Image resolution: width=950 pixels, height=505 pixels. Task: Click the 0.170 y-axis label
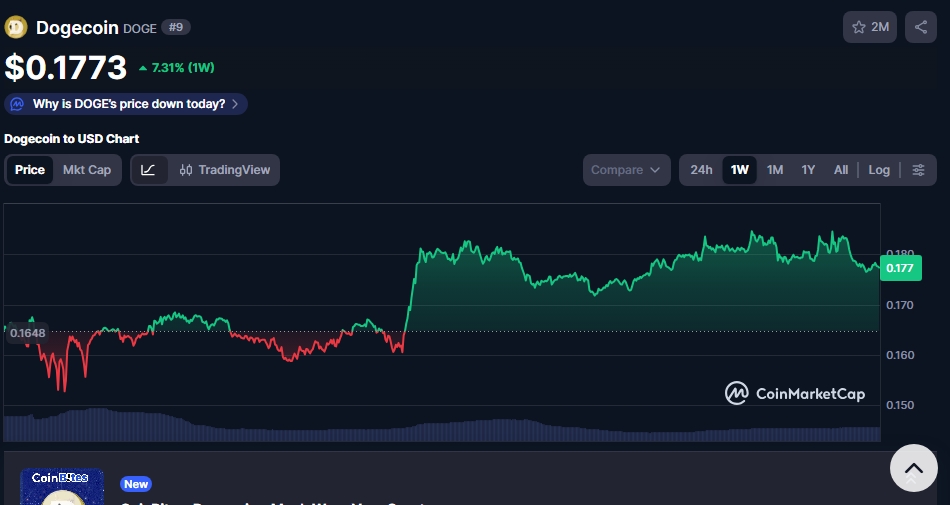click(900, 305)
